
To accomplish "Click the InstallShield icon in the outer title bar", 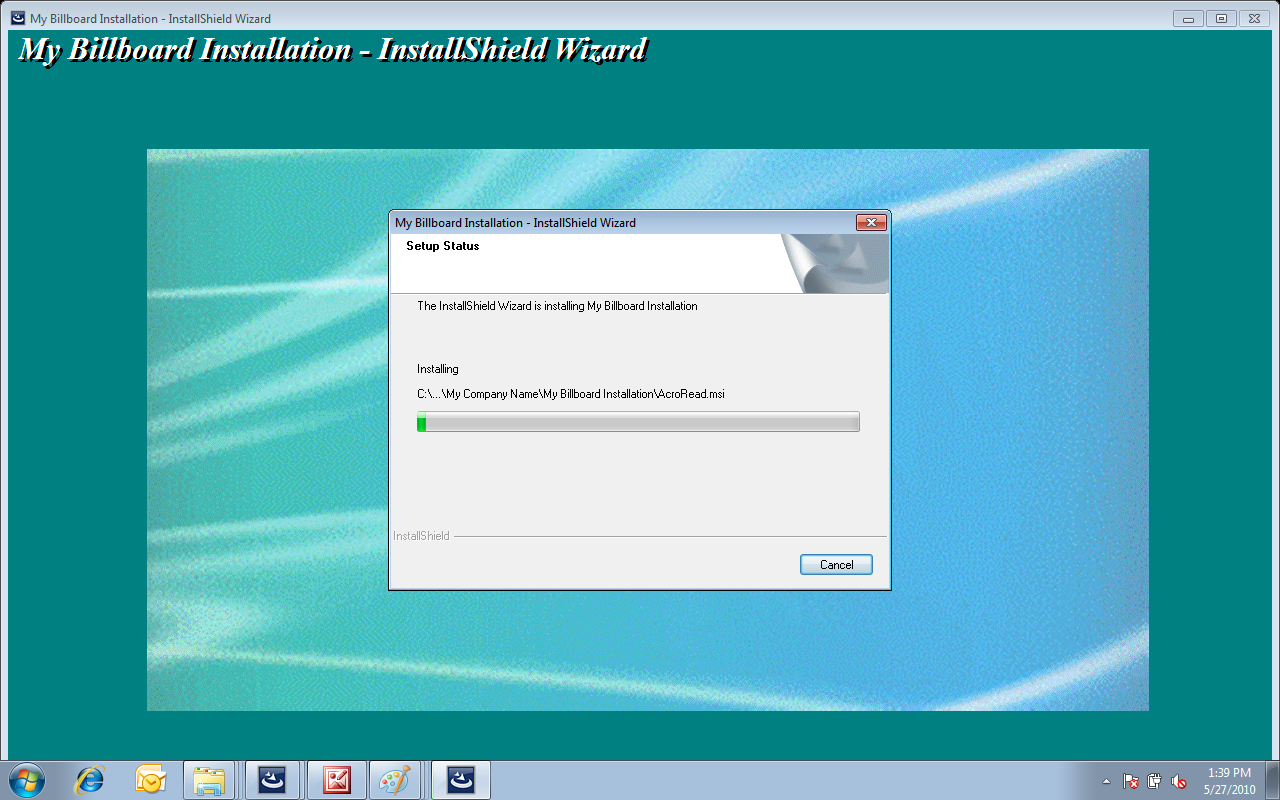I will pos(18,18).
